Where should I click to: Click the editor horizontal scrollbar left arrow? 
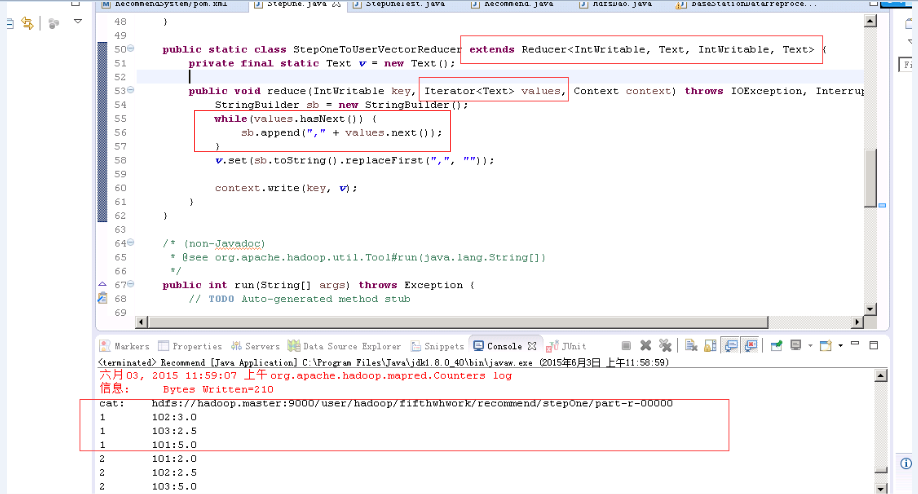point(141,322)
